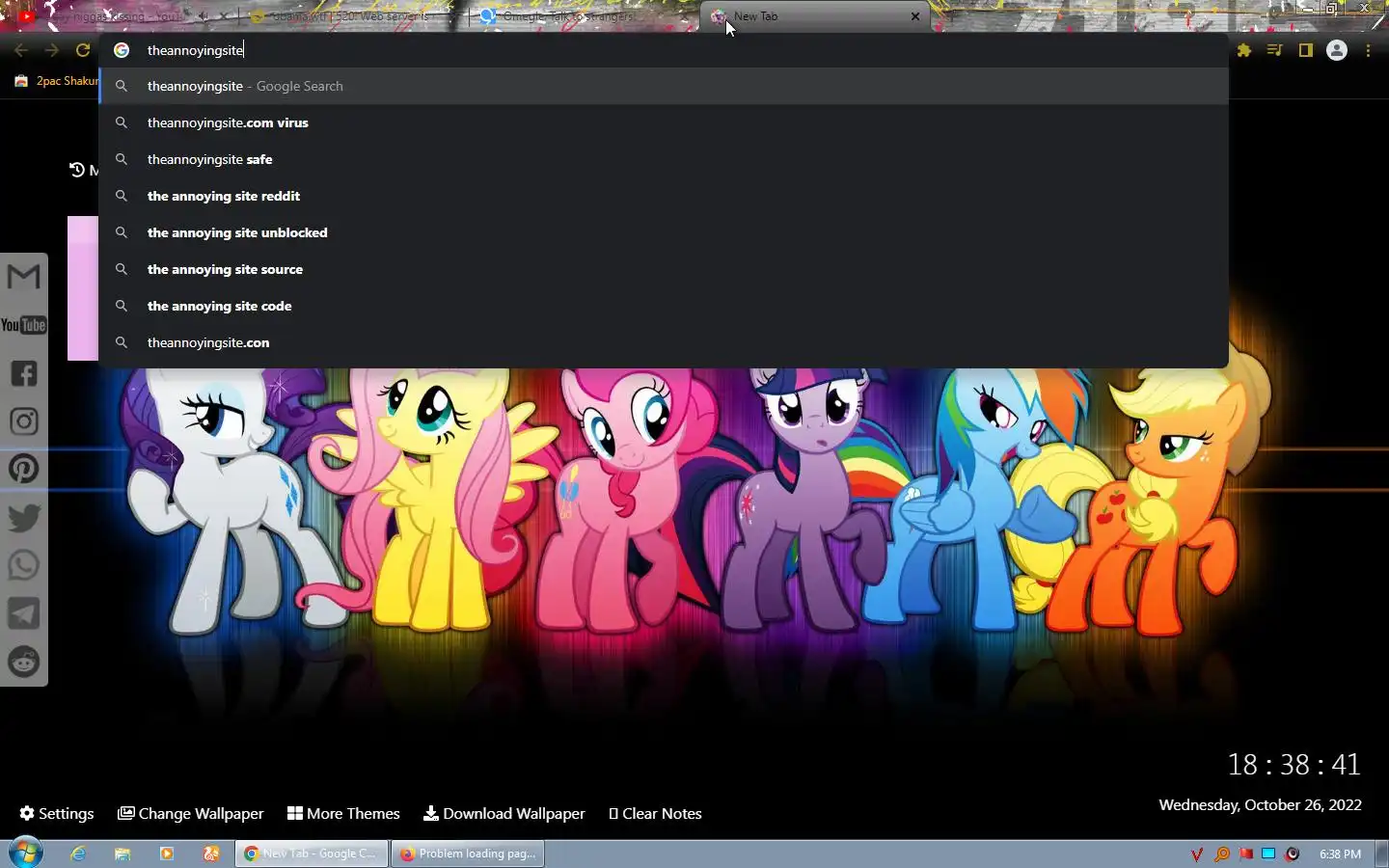
Task: Open the Windows Start button
Action: (26, 854)
